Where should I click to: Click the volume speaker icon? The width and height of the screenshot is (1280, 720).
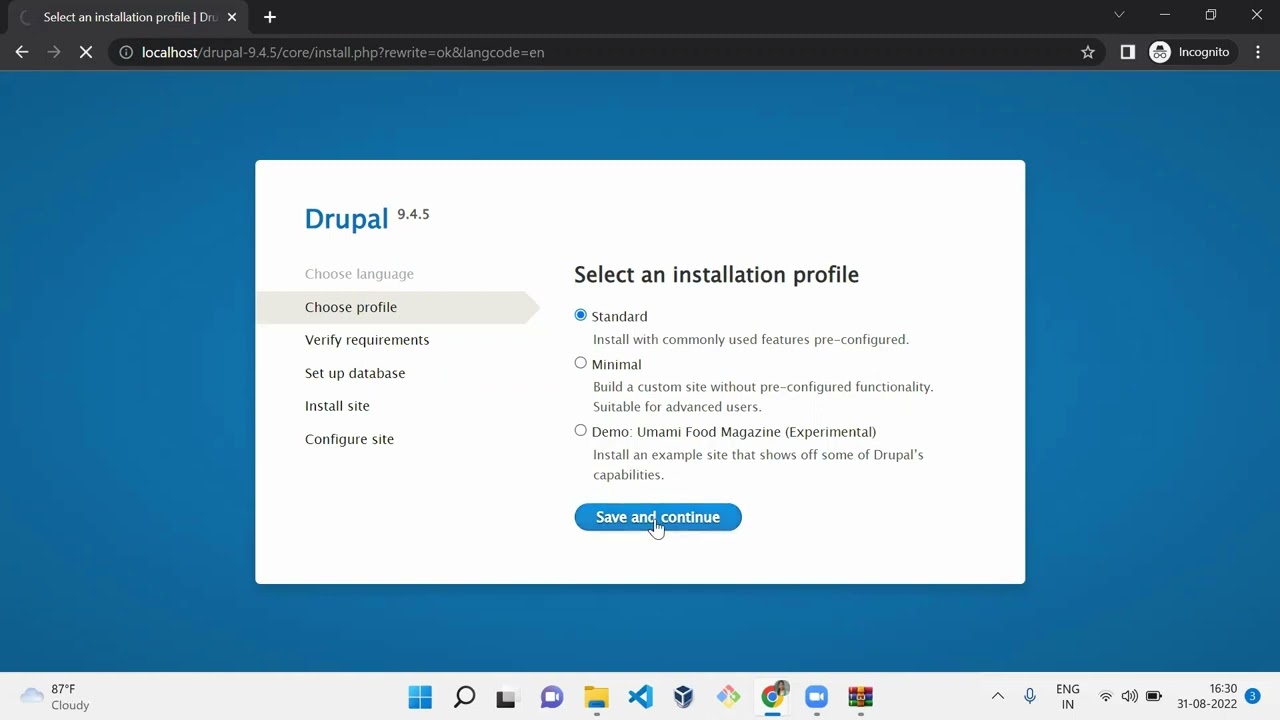tap(1129, 696)
